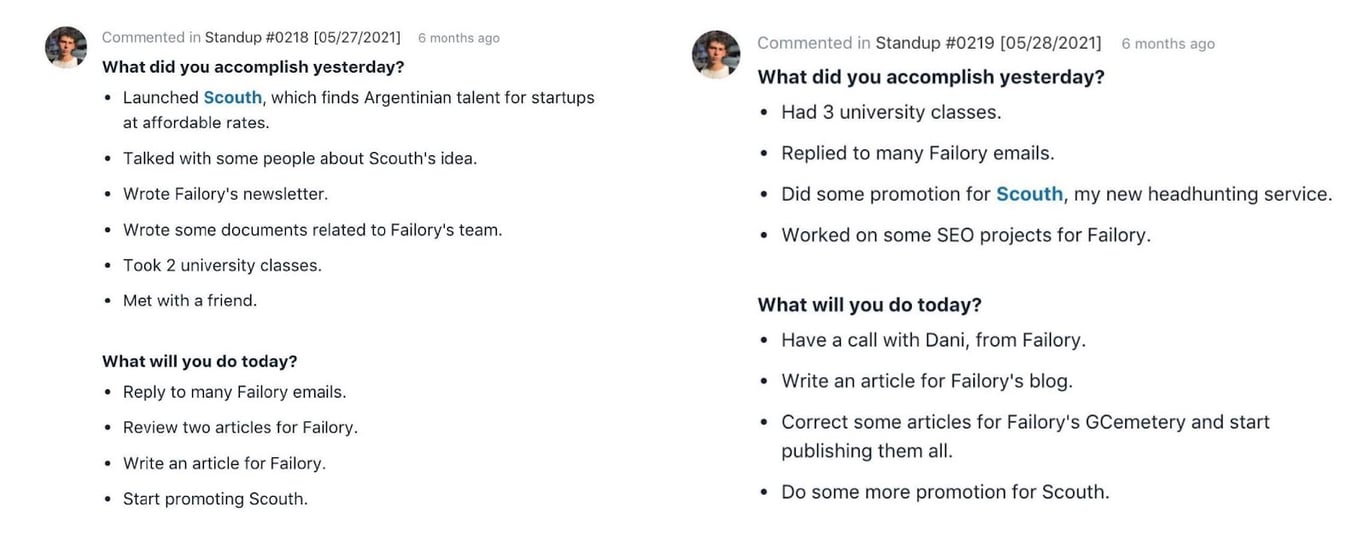Click the avatar beside the Standup #0218 comment
This screenshot has height=547, width=1366.
point(66,47)
